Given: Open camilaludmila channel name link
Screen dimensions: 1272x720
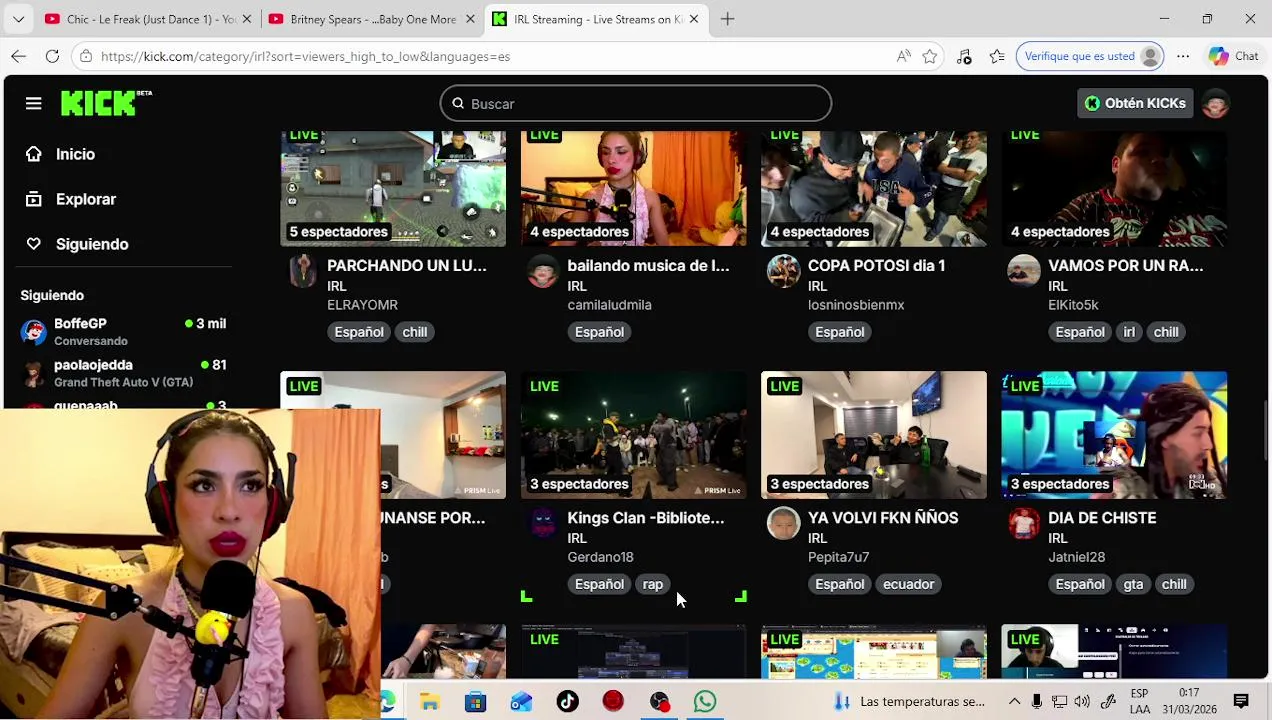Looking at the screenshot, I should (x=609, y=305).
